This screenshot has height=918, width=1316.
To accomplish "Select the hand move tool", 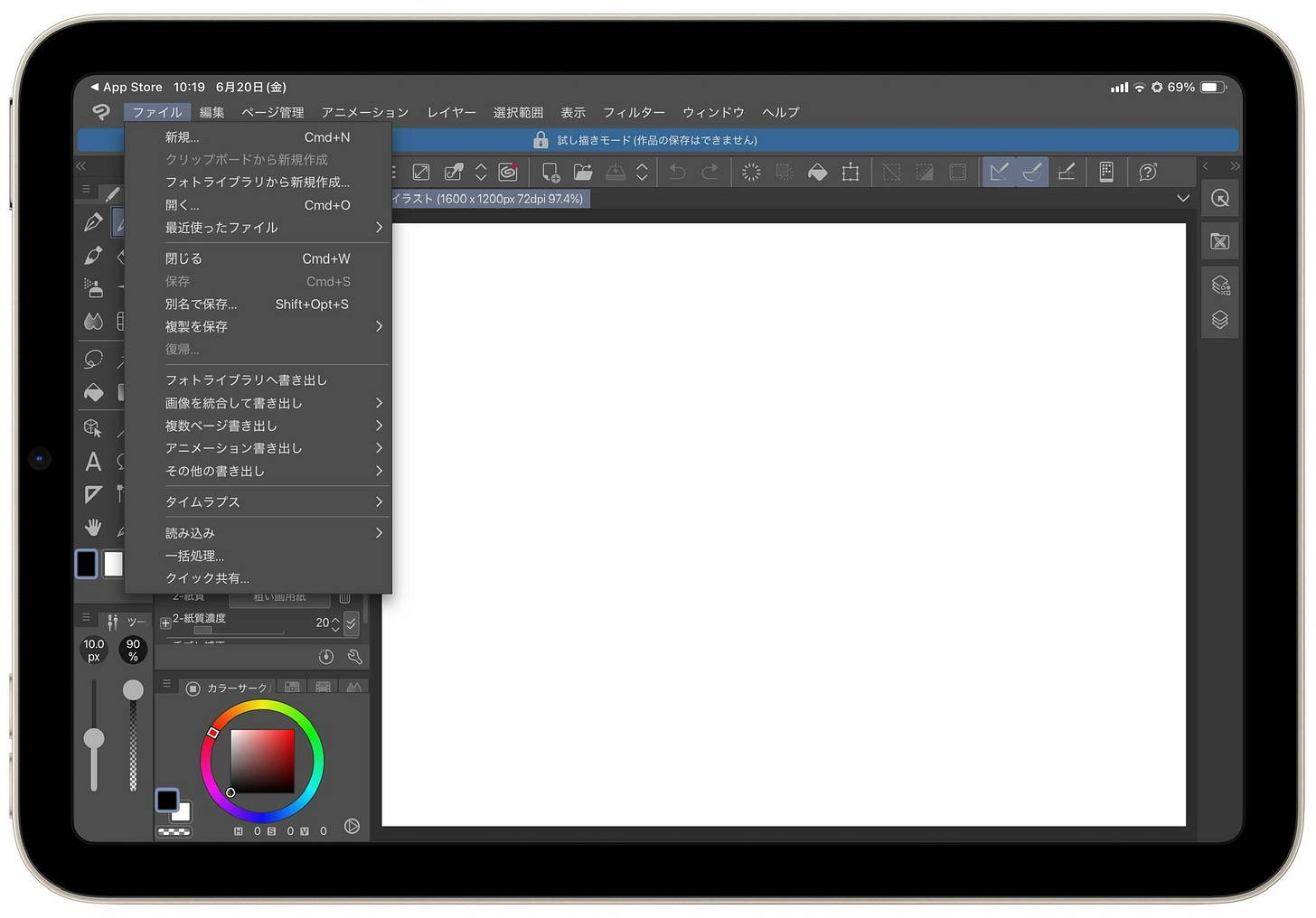I will 93,527.
